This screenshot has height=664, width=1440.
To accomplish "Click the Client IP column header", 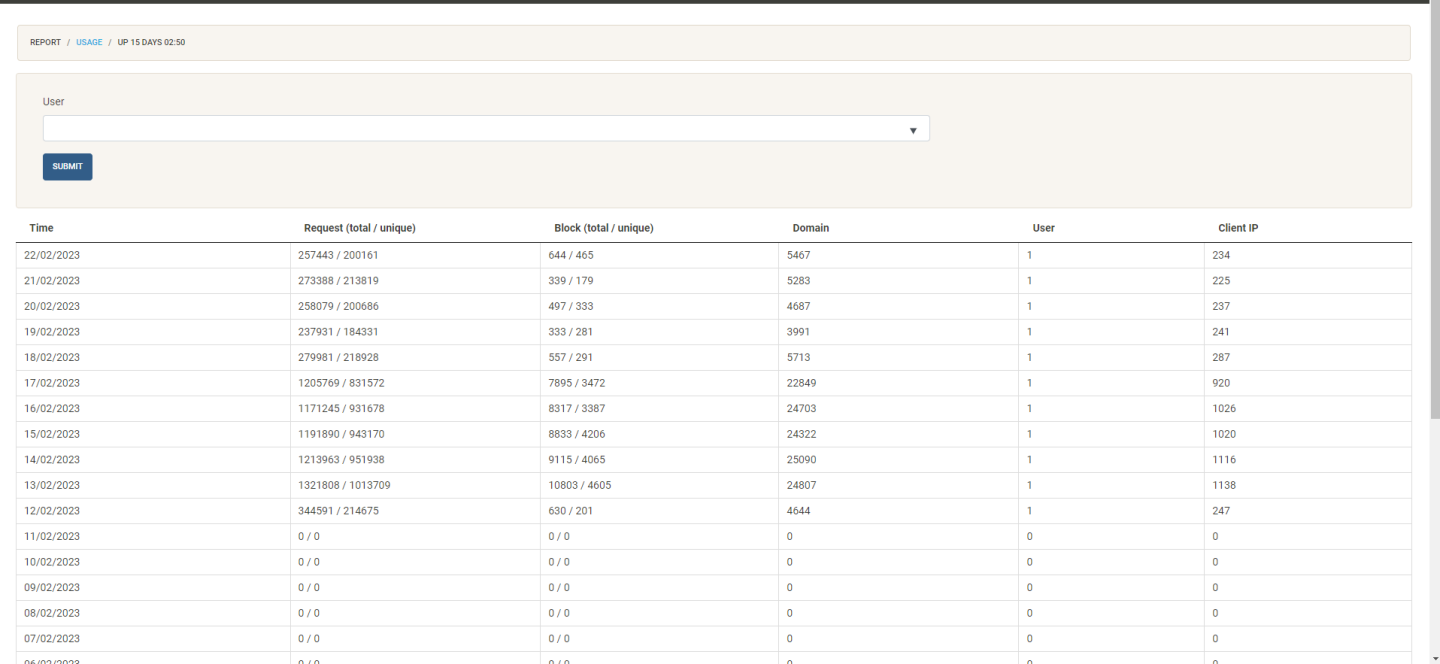I will 1238,229.
